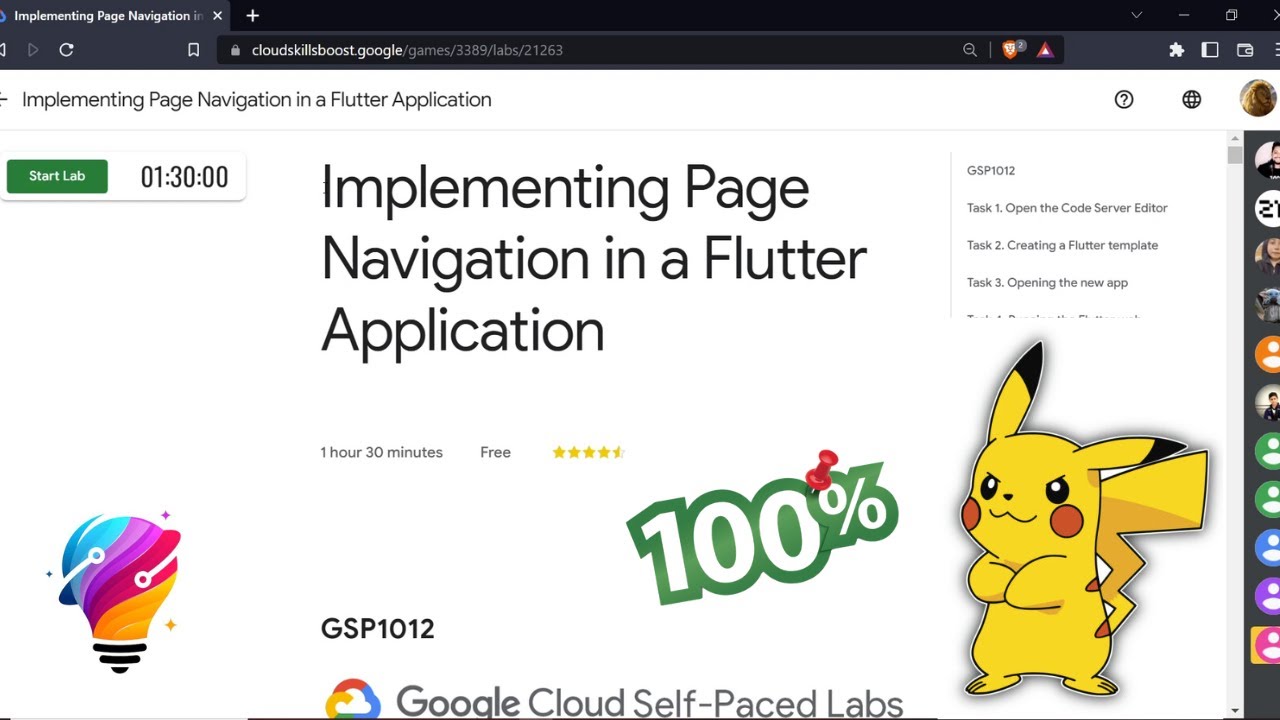Go to Task 1. Open the Code Server Editor
This screenshot has width=1280, height=720.
(1067, 208)
